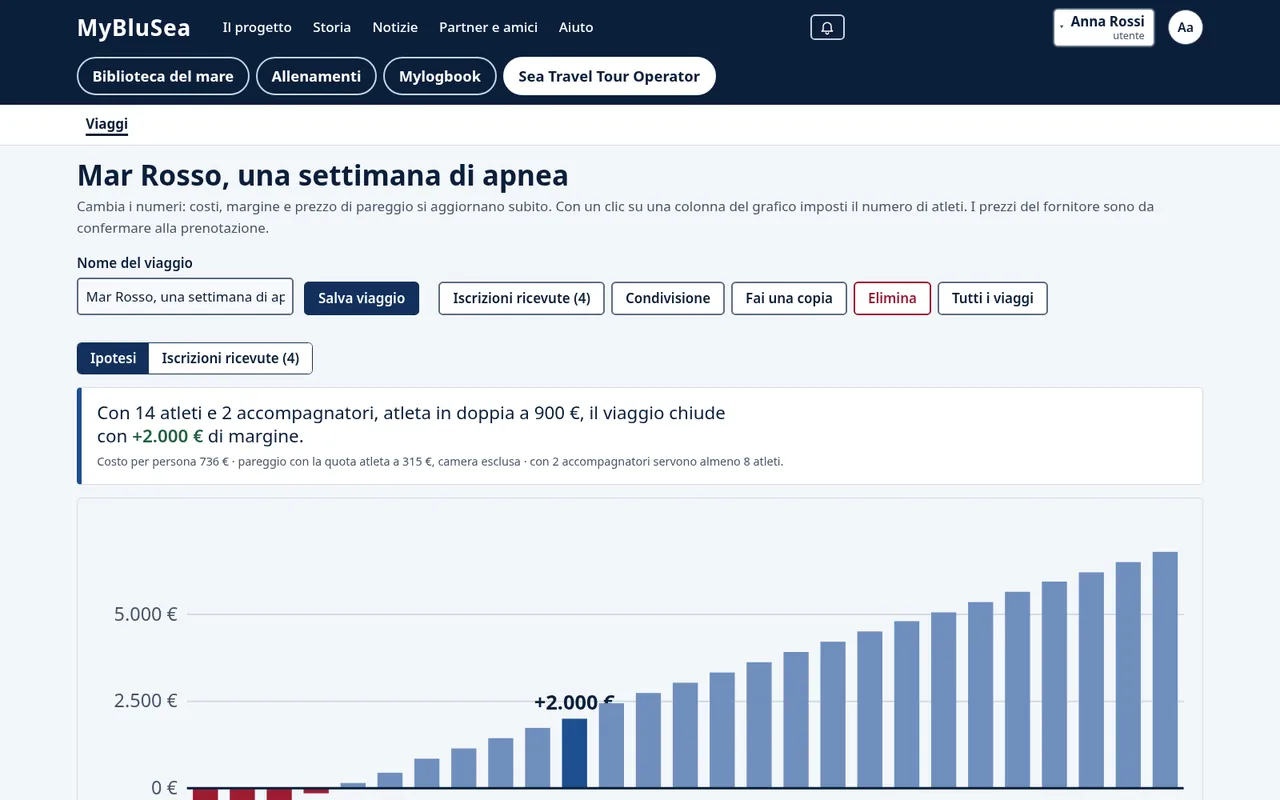
Task: Select the dark blue highlighted +2.000 € bar
Action: click(x=575, y=753)
